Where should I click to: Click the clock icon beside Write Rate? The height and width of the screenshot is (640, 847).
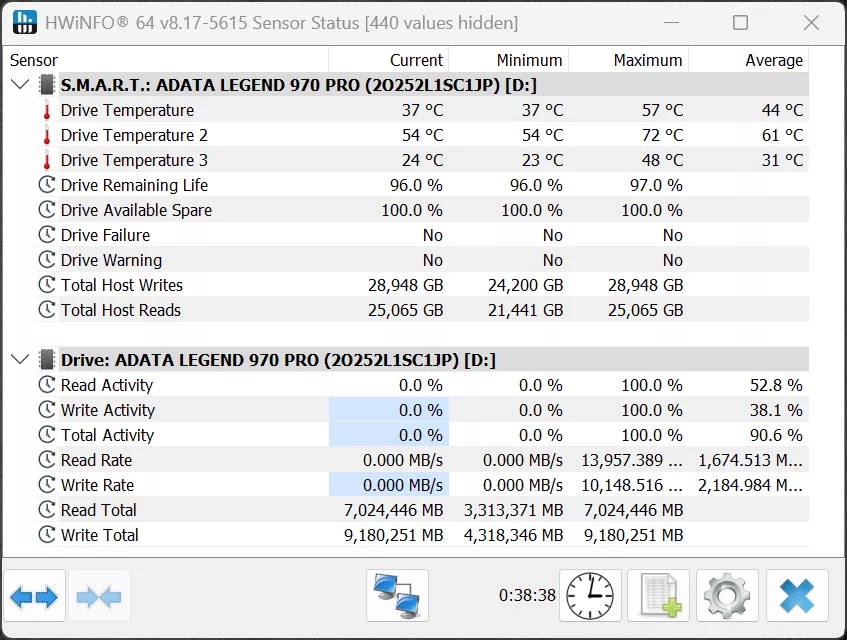47,484
